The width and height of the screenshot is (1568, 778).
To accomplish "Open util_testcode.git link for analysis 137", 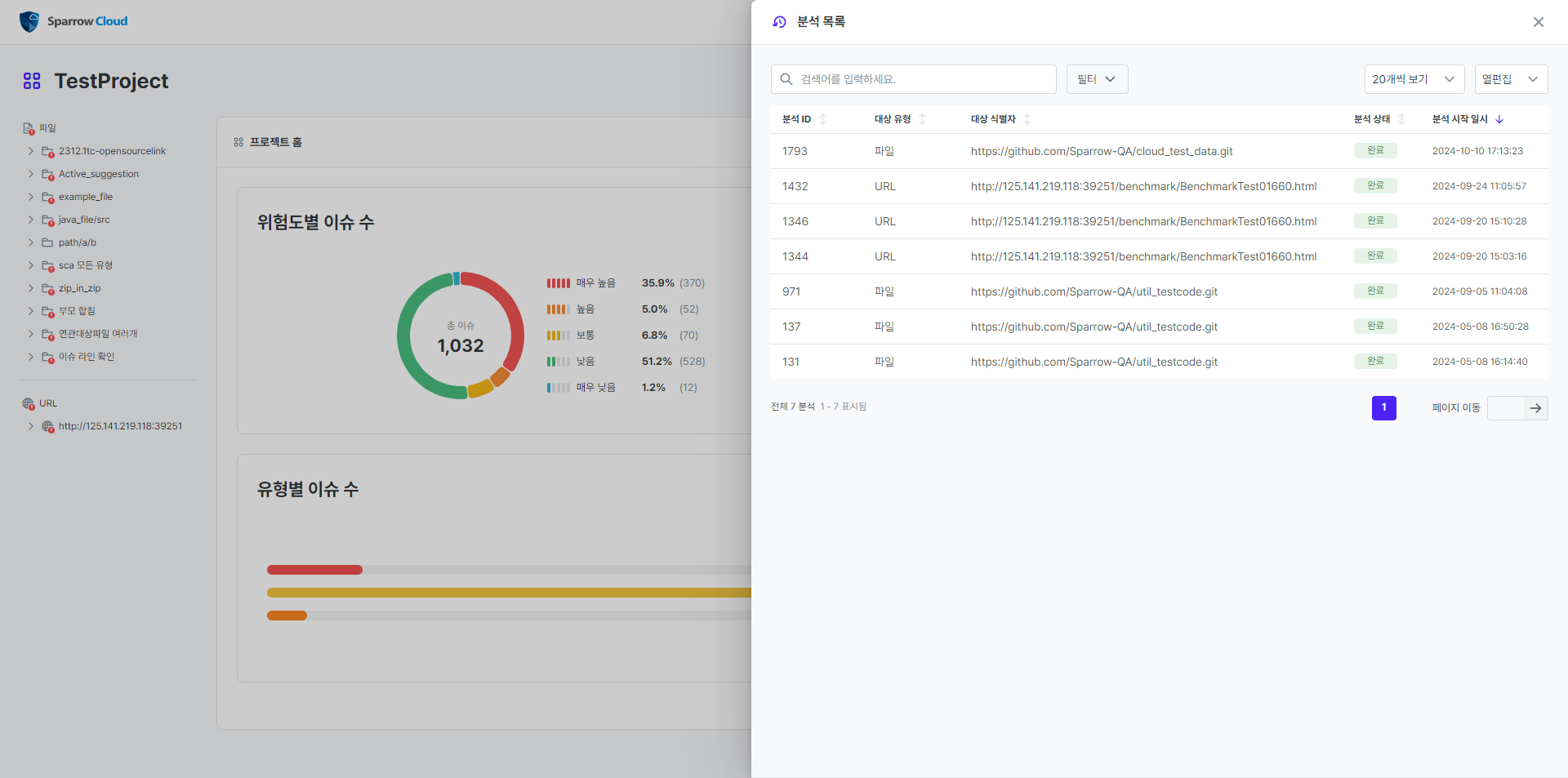I will [1094, 327].
